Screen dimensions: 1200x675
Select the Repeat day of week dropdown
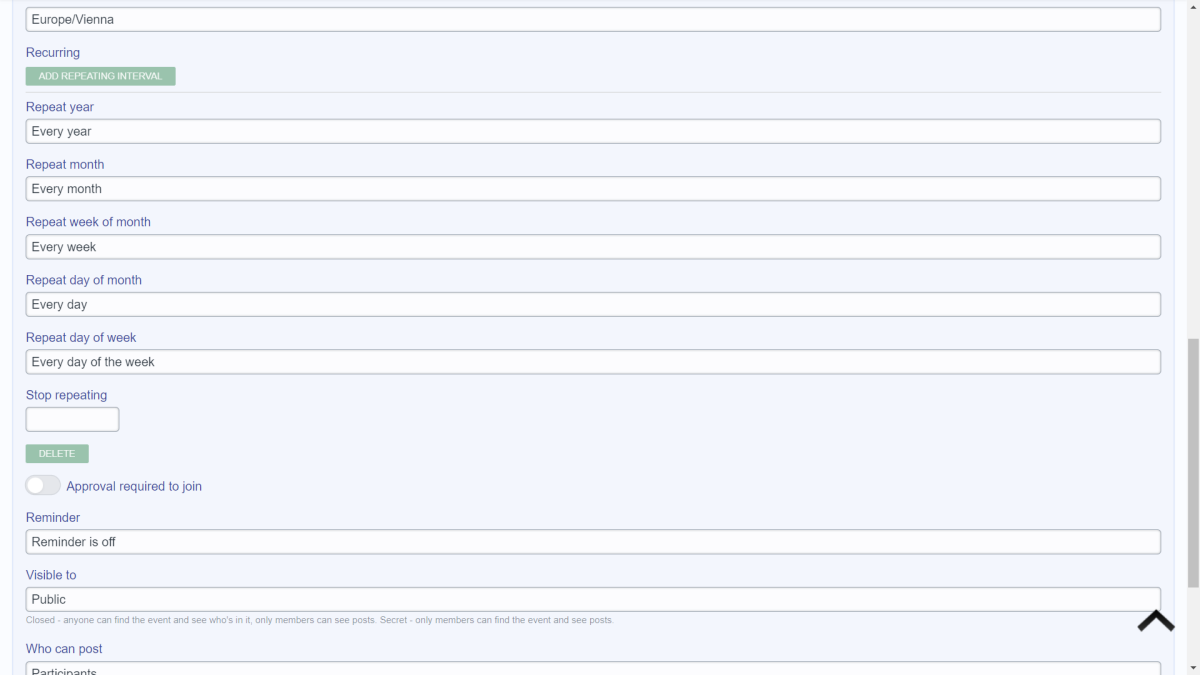click(x=593, y=362)
